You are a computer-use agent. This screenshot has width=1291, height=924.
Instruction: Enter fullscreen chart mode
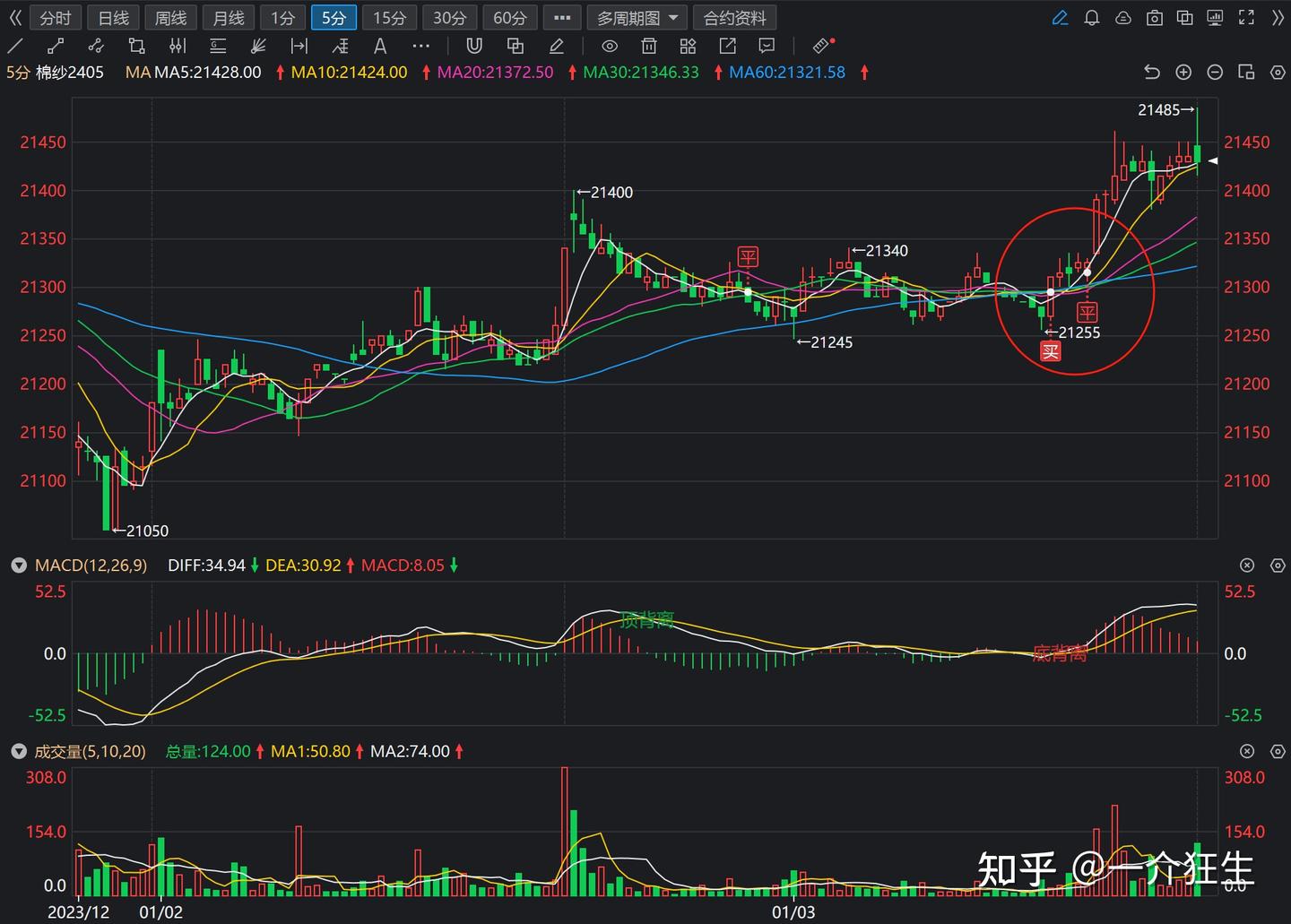coord(1245,17)
